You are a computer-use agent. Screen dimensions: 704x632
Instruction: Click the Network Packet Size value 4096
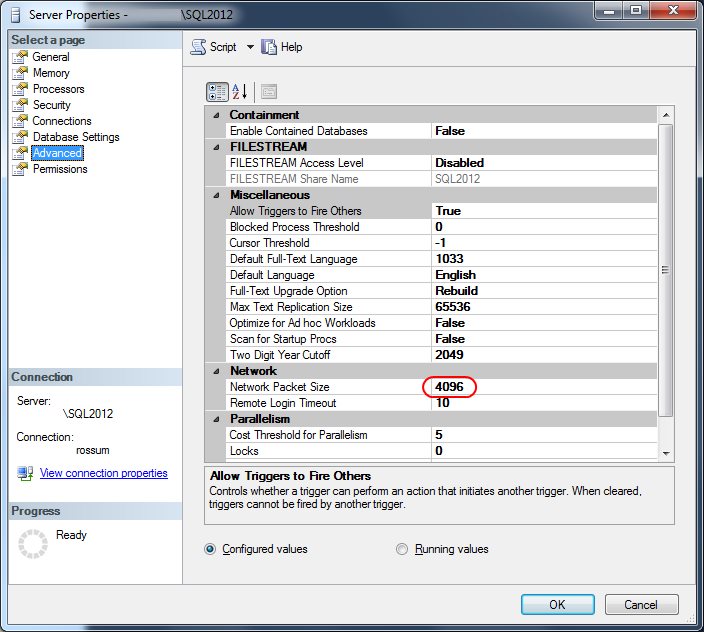tap(449, 387)
